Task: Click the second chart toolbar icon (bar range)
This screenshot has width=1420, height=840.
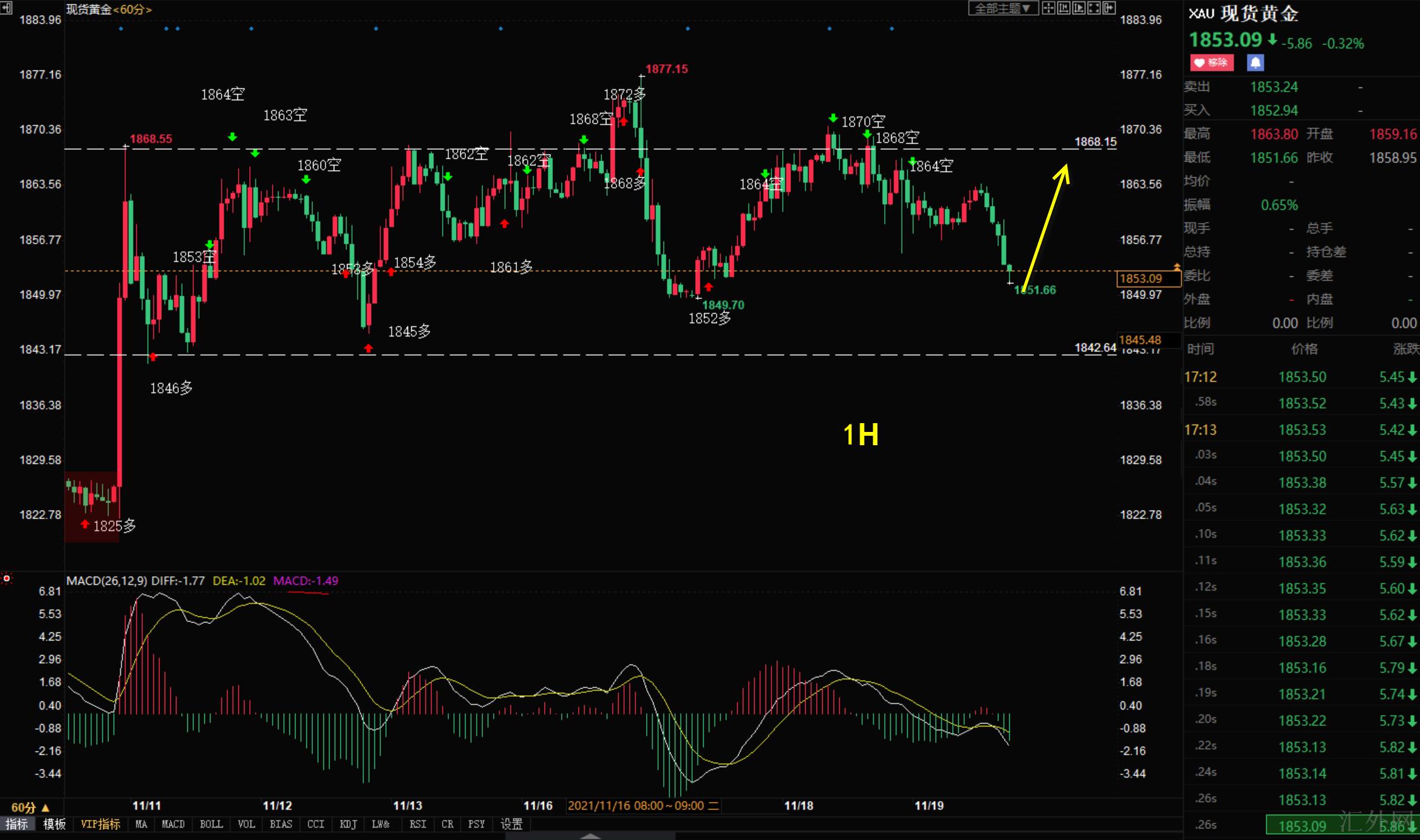Action: click(1064, 8)
